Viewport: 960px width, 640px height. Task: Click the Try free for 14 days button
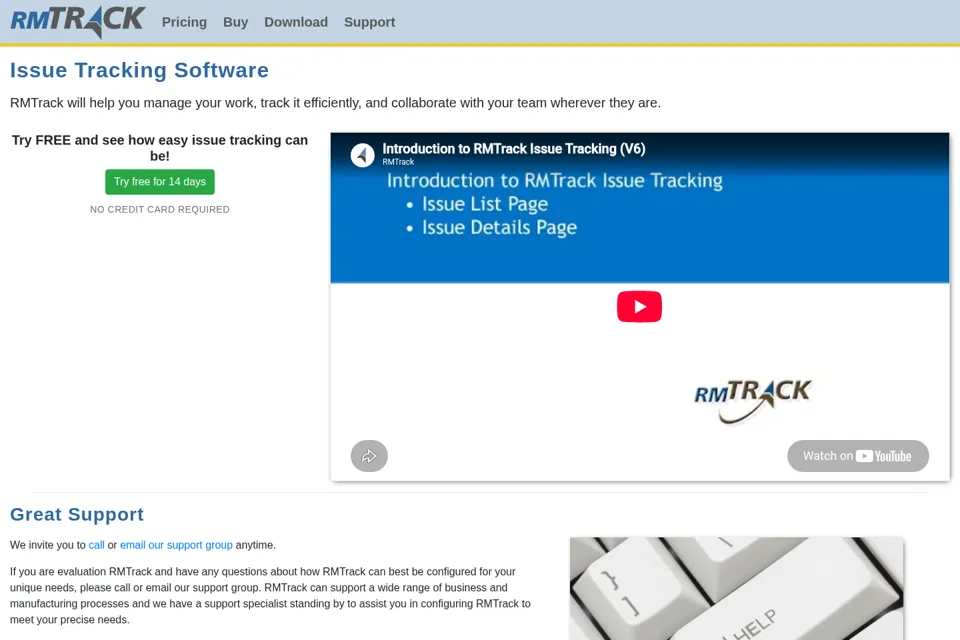tap(160, 182)
